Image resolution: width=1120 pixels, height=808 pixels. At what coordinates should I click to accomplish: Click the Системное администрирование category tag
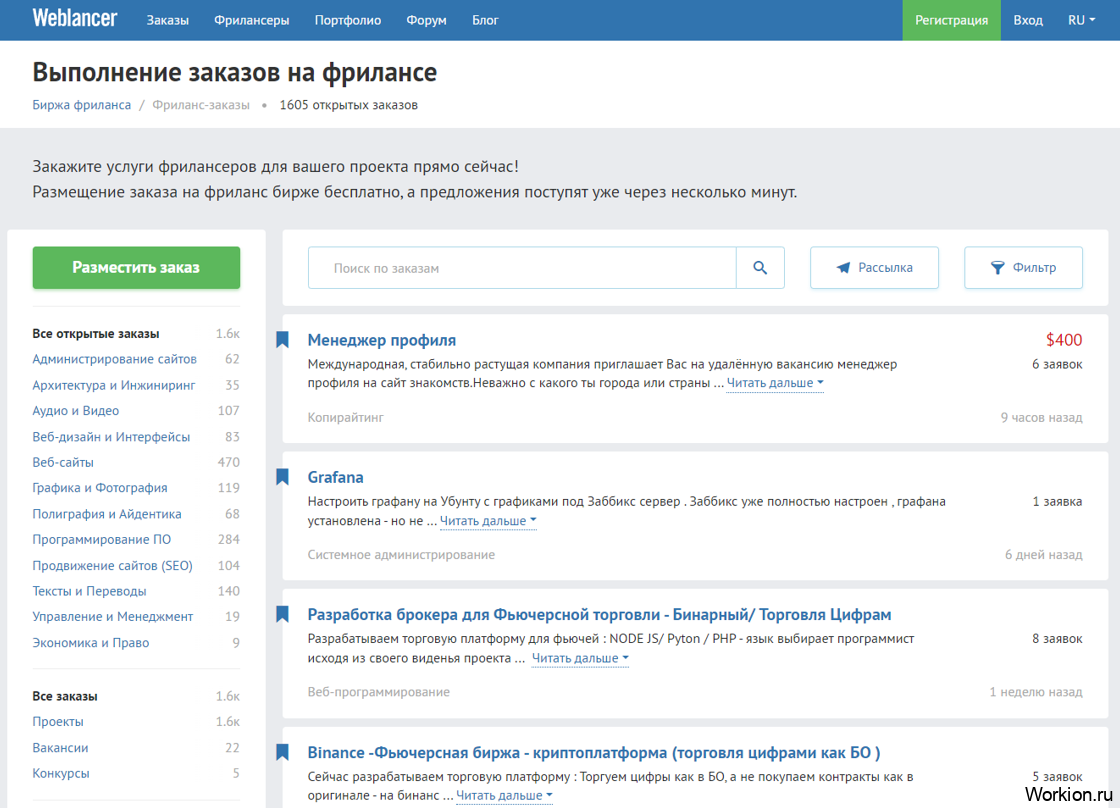[401, 554]
